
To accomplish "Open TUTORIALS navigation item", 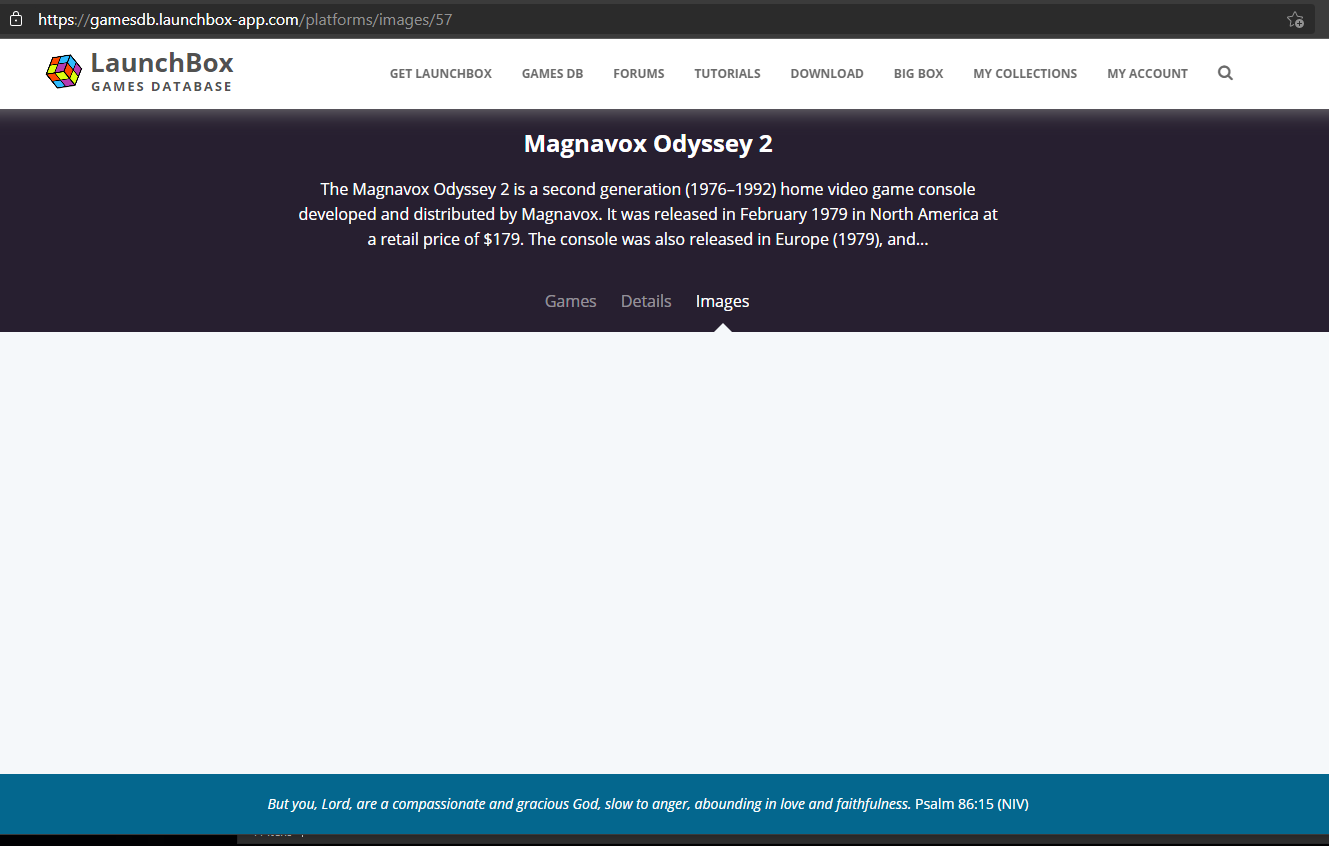I will point(727,73).
